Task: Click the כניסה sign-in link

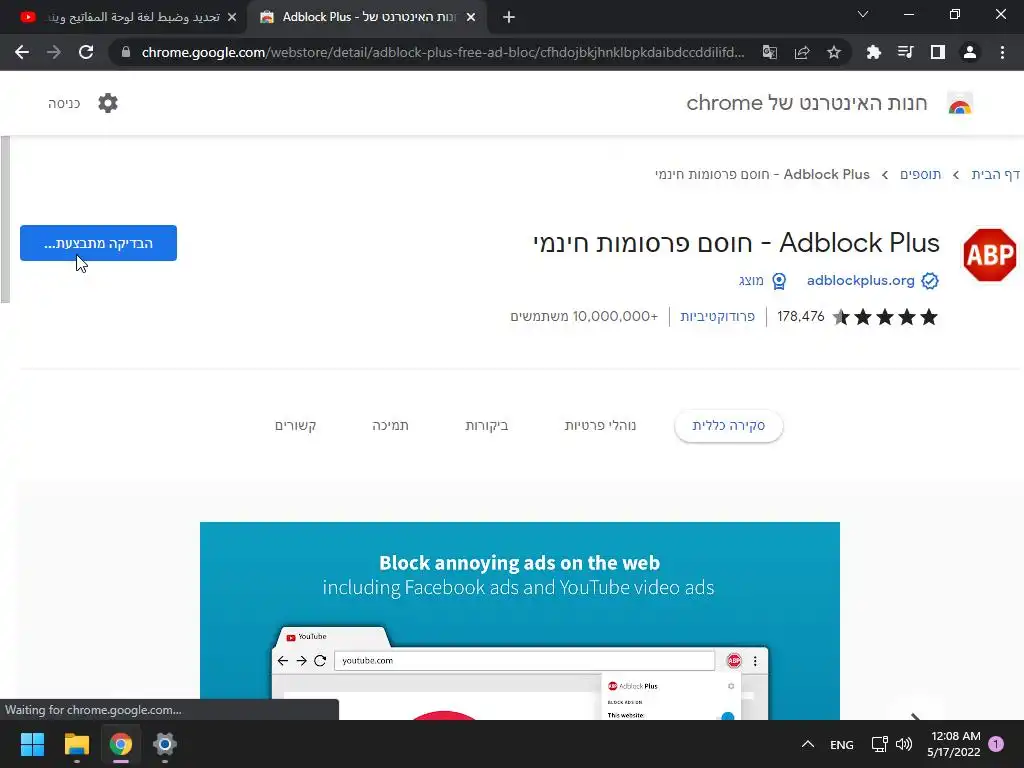Action: pos(64,103)
